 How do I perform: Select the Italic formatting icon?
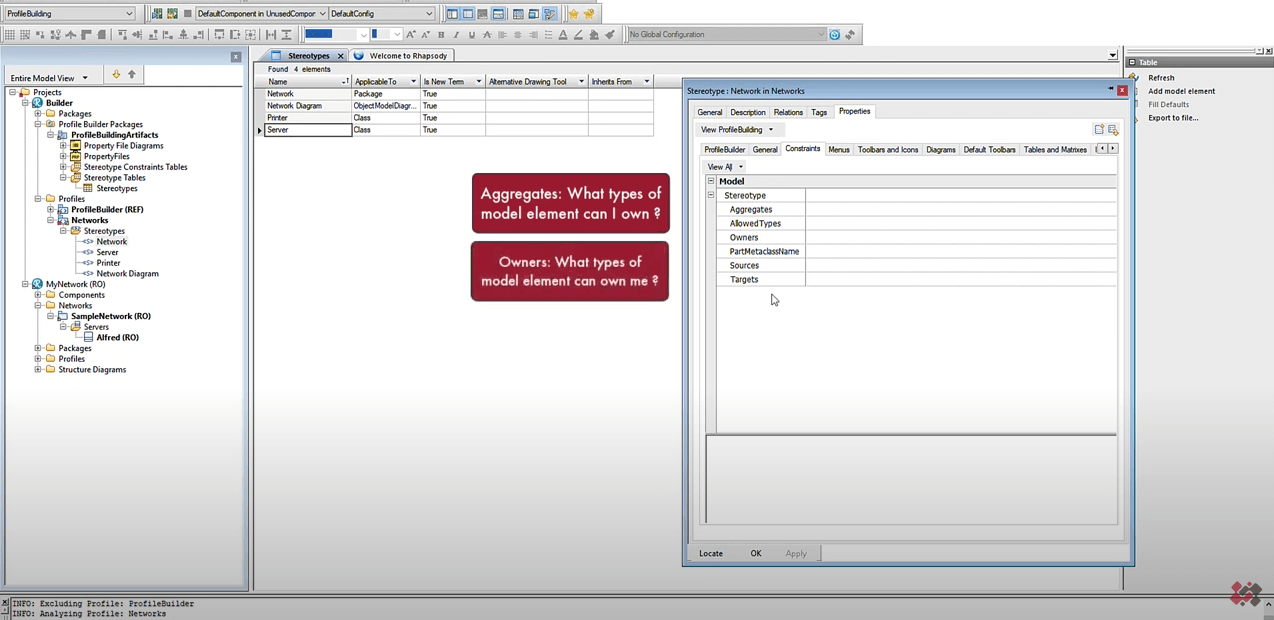pyautogui.click(x=456, y=34)
